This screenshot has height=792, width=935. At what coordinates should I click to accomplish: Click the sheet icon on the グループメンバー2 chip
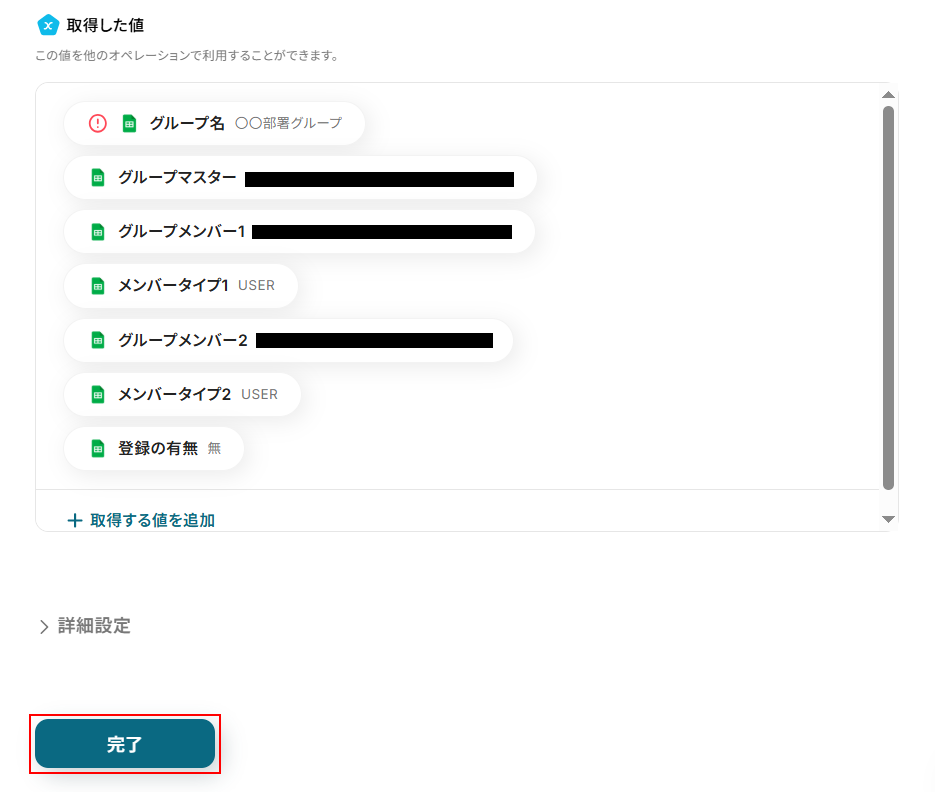(x=97, y=340)
